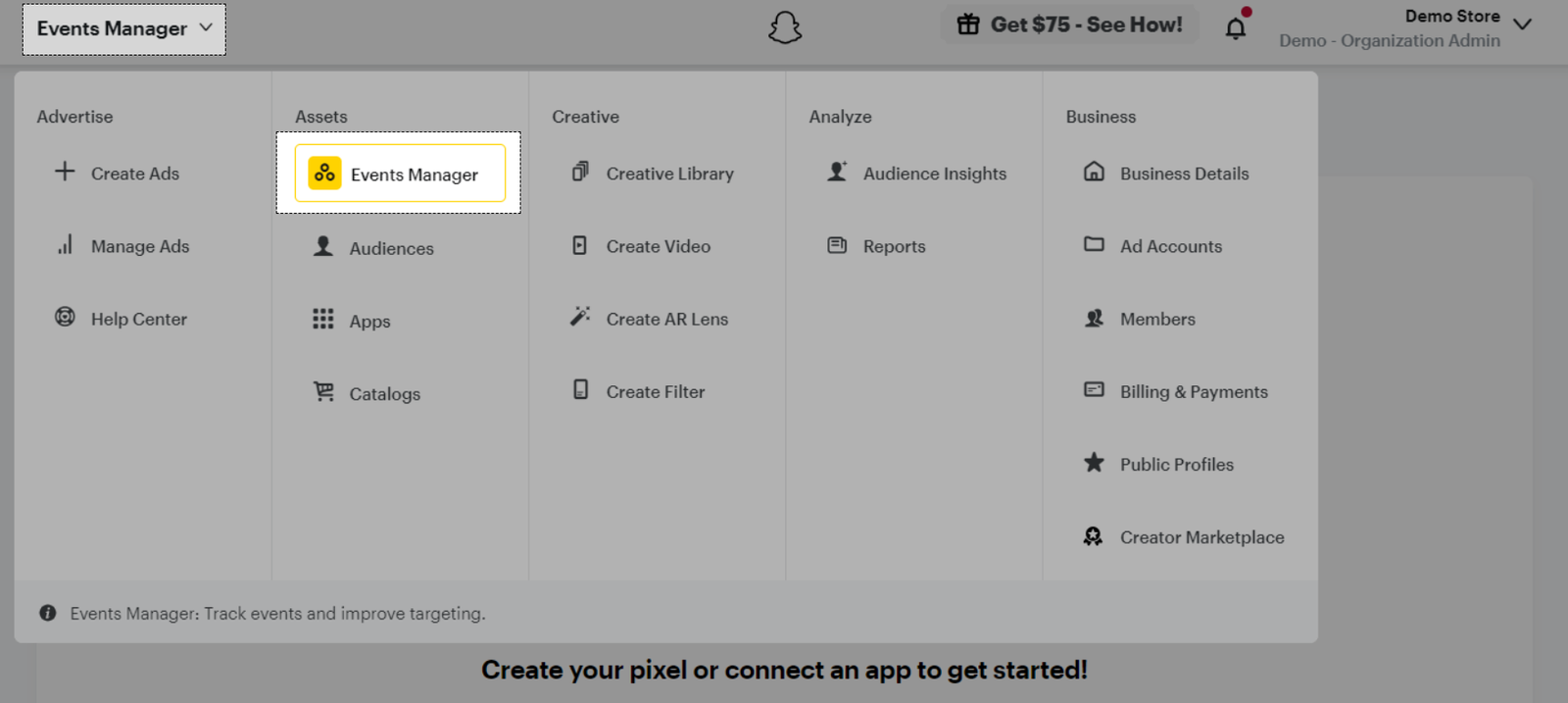Click the bar chart icon for Manage Ads
Image resolution: width=1568 pixels, height=703 pixels.
65,245
